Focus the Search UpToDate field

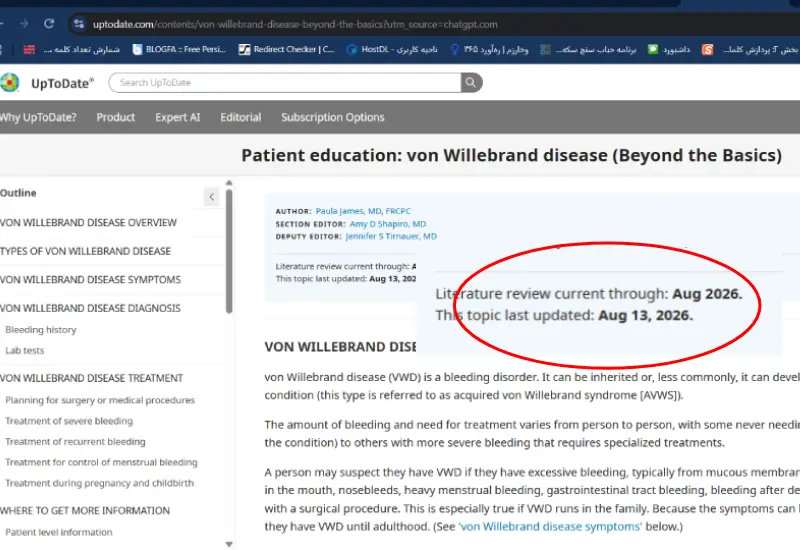(x=286, y=82)
